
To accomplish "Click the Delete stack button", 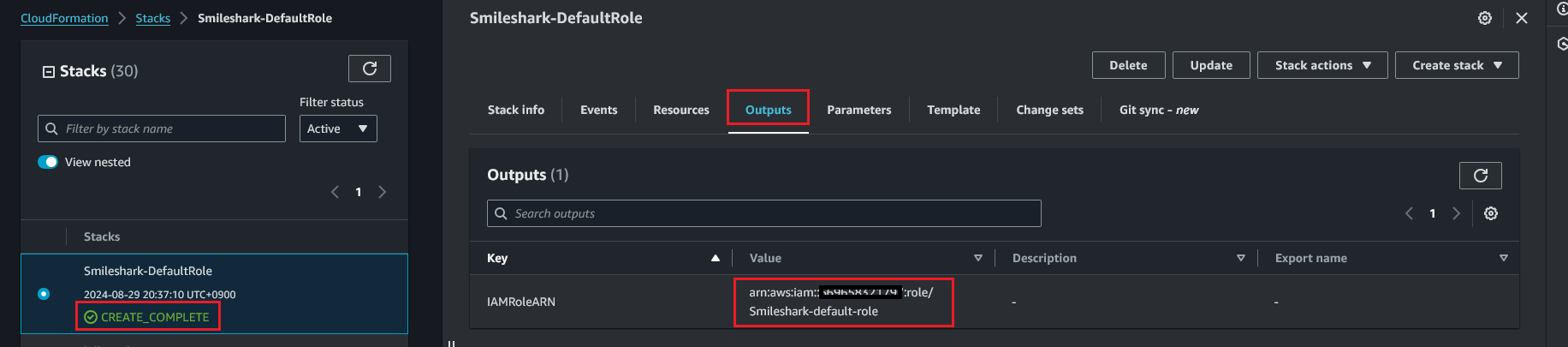I will tap(1128, 65).
